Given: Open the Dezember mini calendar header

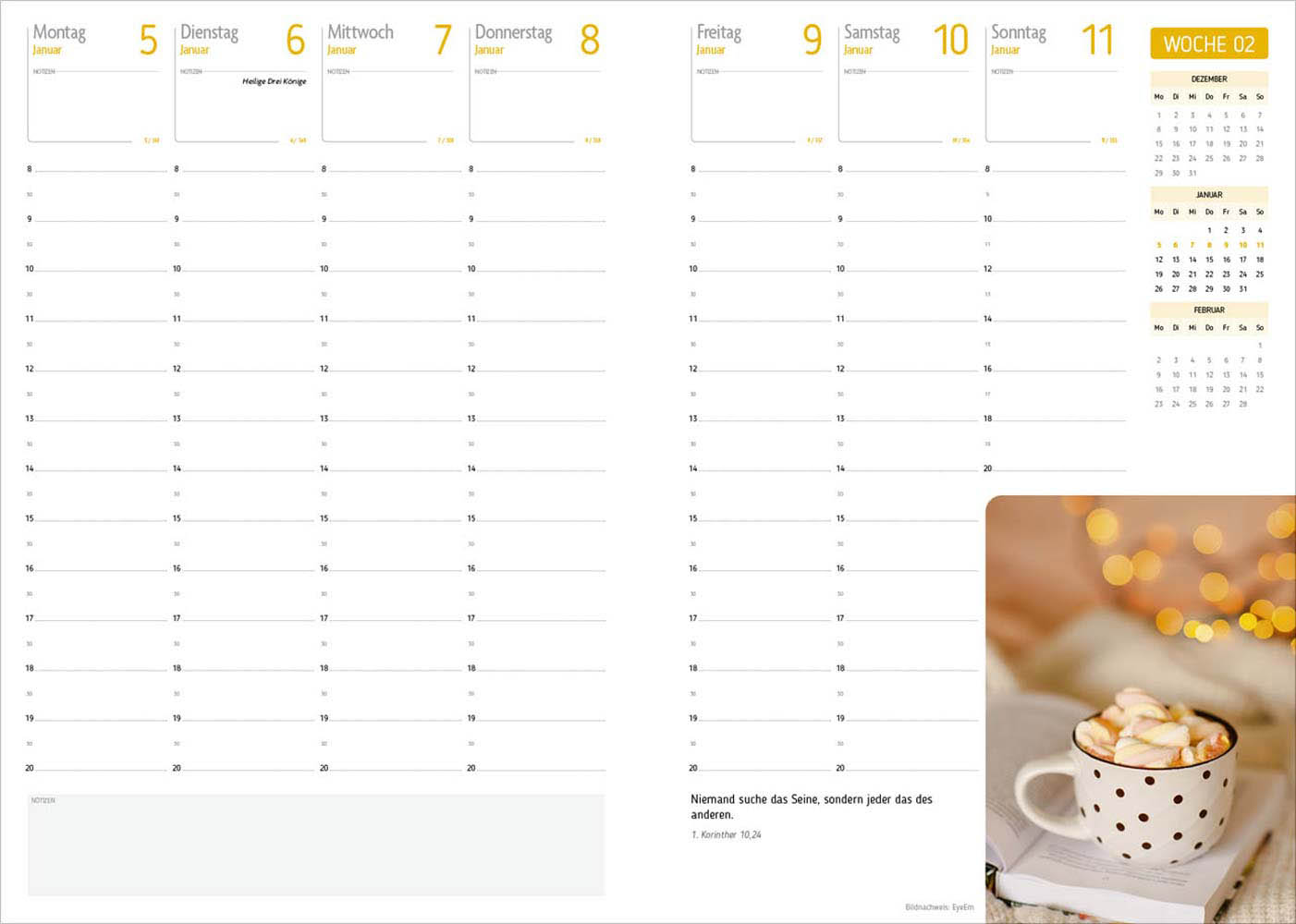Looking at the screenshot, I should click(1208, 79).
